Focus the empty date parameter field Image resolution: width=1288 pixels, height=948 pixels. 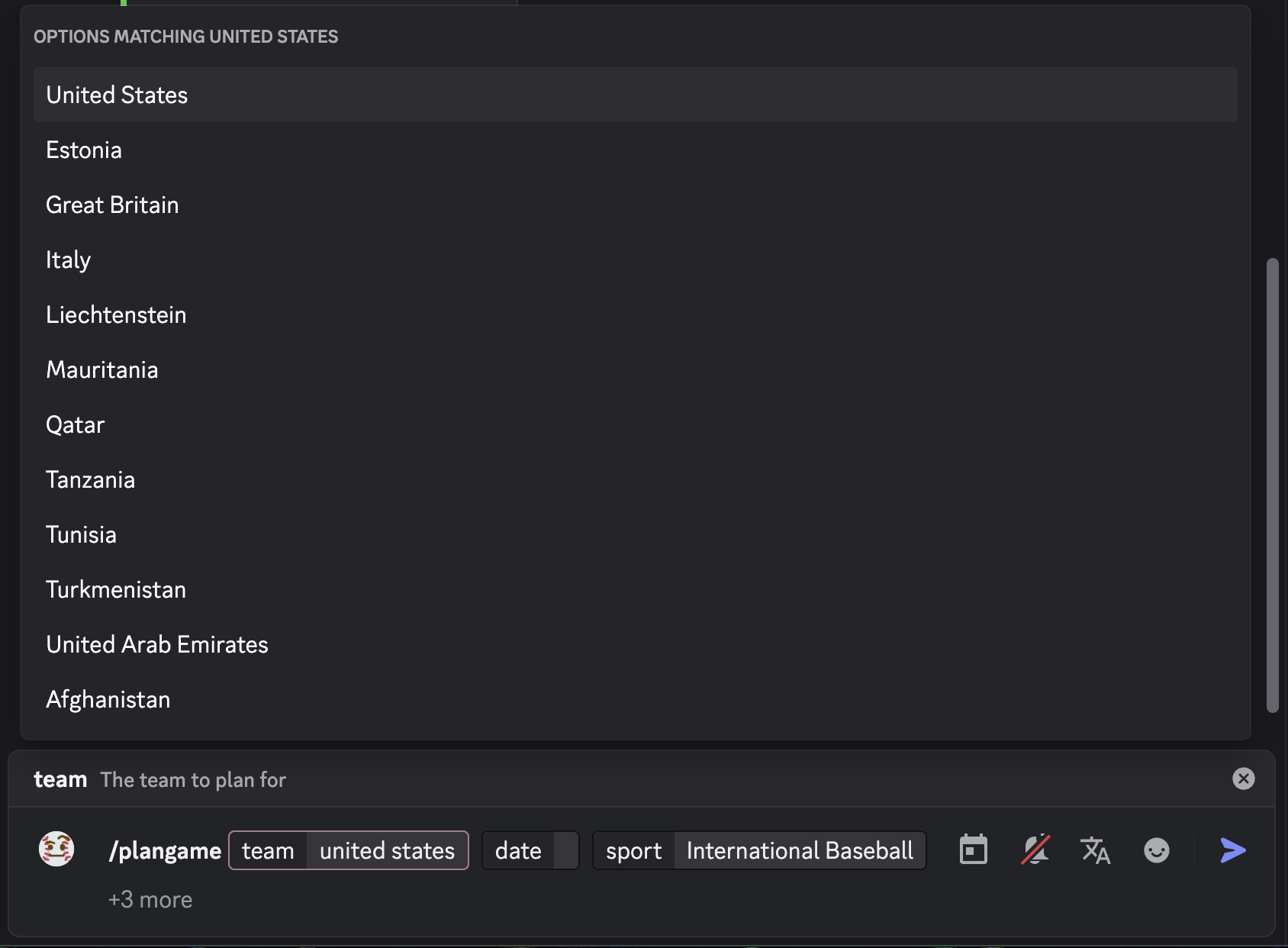[x=565, y=850]
